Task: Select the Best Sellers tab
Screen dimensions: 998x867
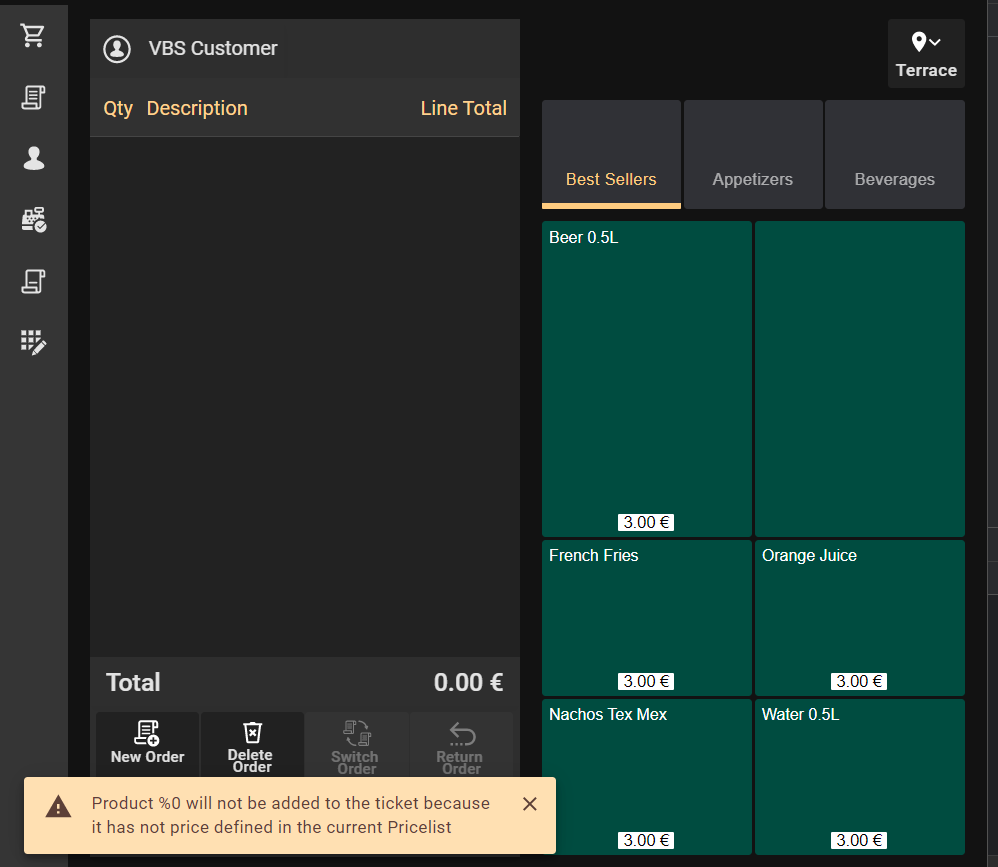Action: tap(611, 155)
